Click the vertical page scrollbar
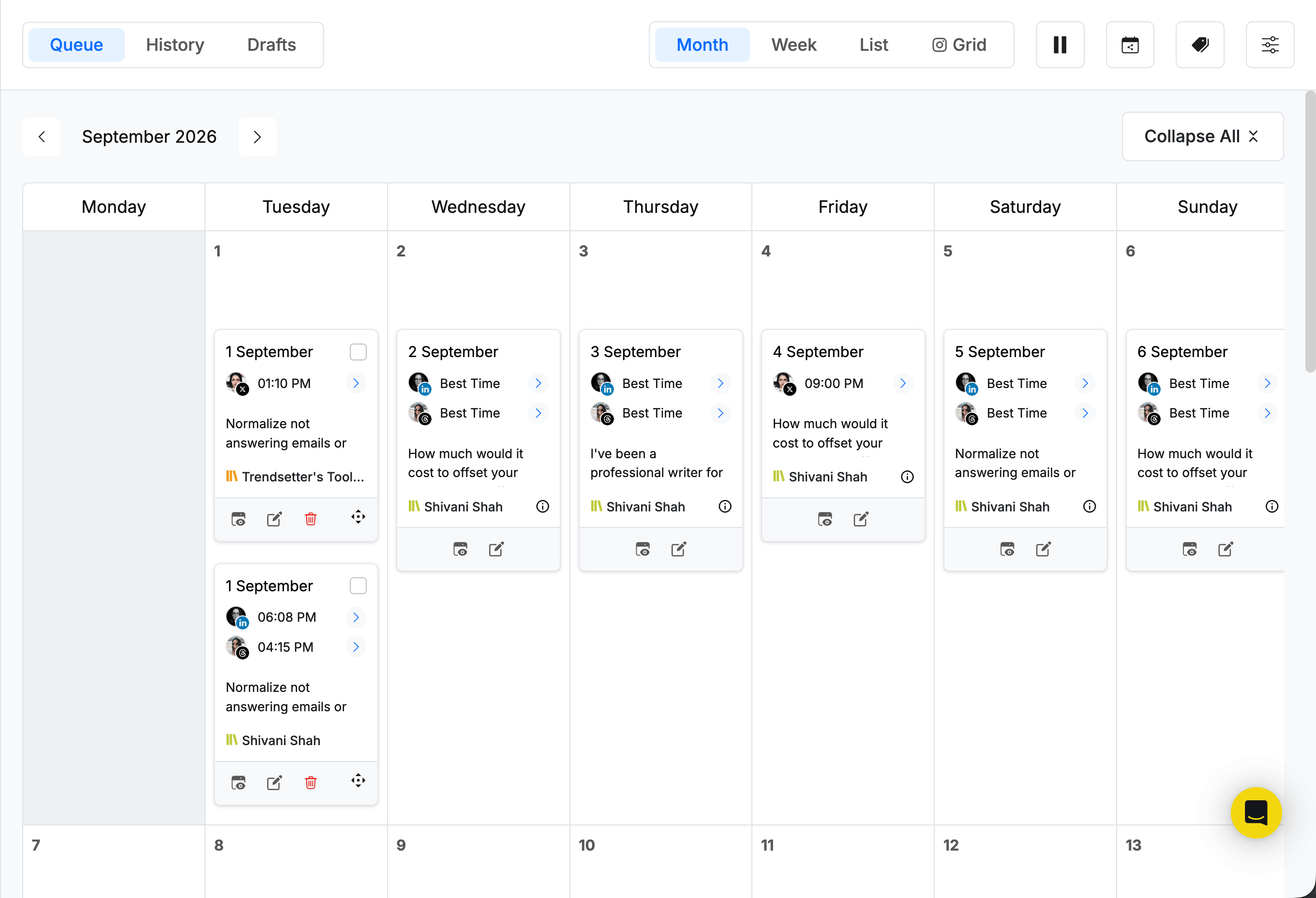Screen dimensions: 1316x898 click(x=1309, y=232)
